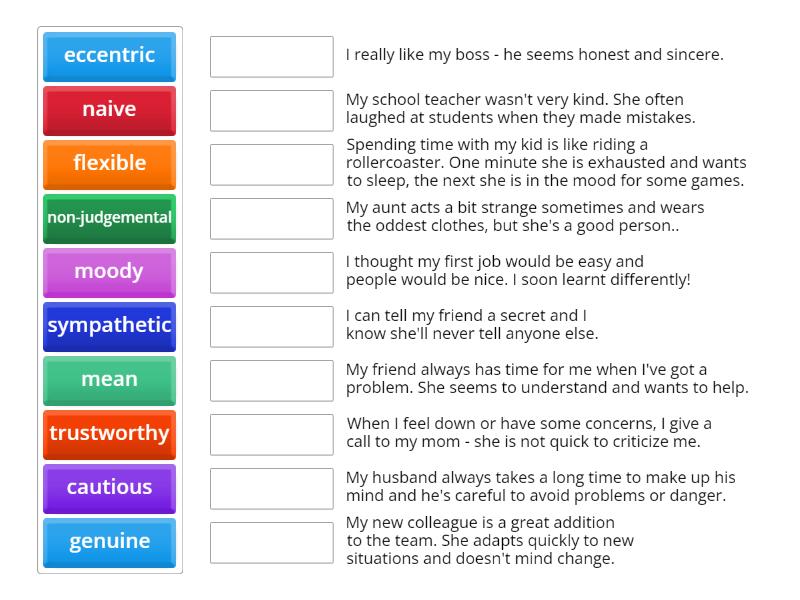800x600 pixels.
Task: Select the word tile 'trustworthy'
Action: pos(108,434)
